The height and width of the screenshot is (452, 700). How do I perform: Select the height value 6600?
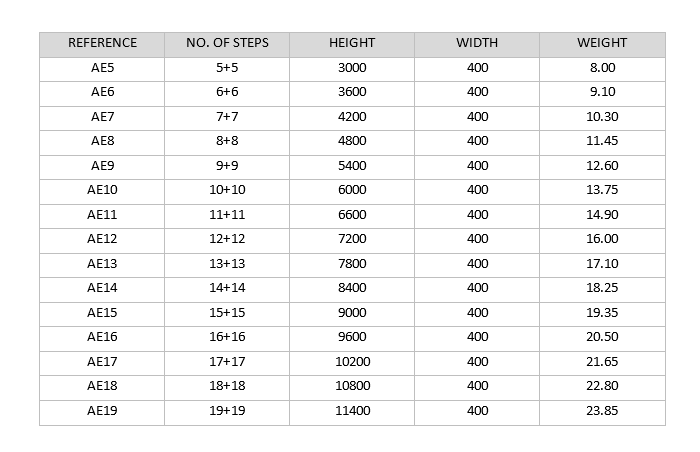[x=352, y=215]
